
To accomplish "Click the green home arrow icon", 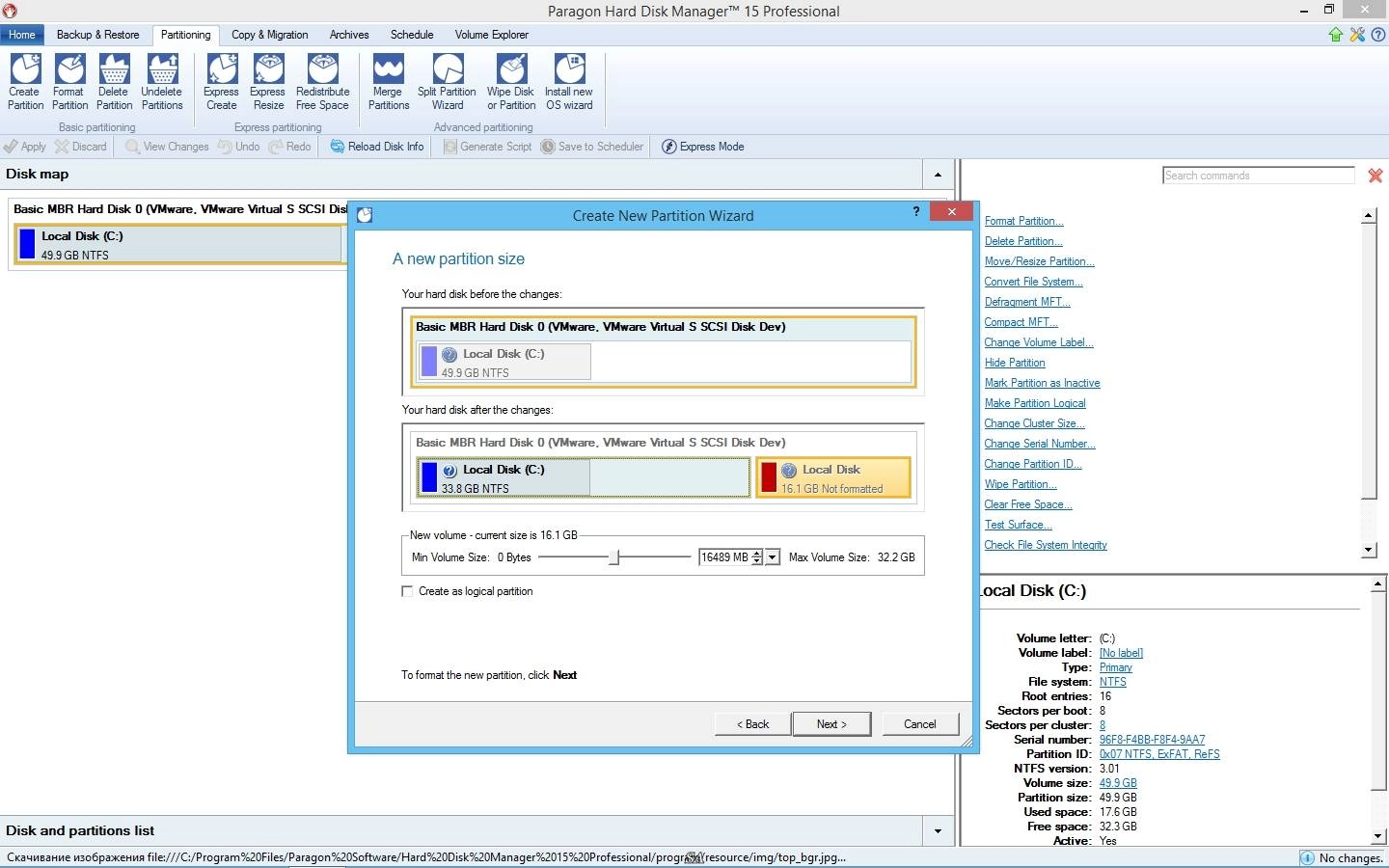I will 1336,35.
